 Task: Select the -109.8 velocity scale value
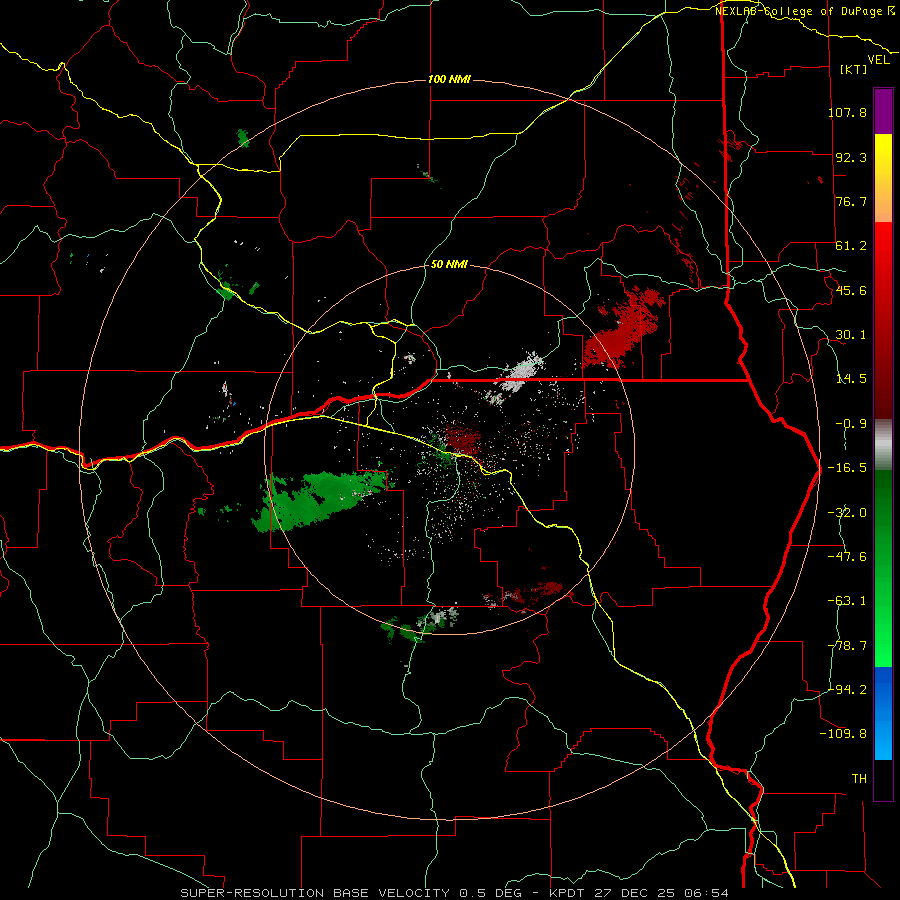(x=843, y=734)
